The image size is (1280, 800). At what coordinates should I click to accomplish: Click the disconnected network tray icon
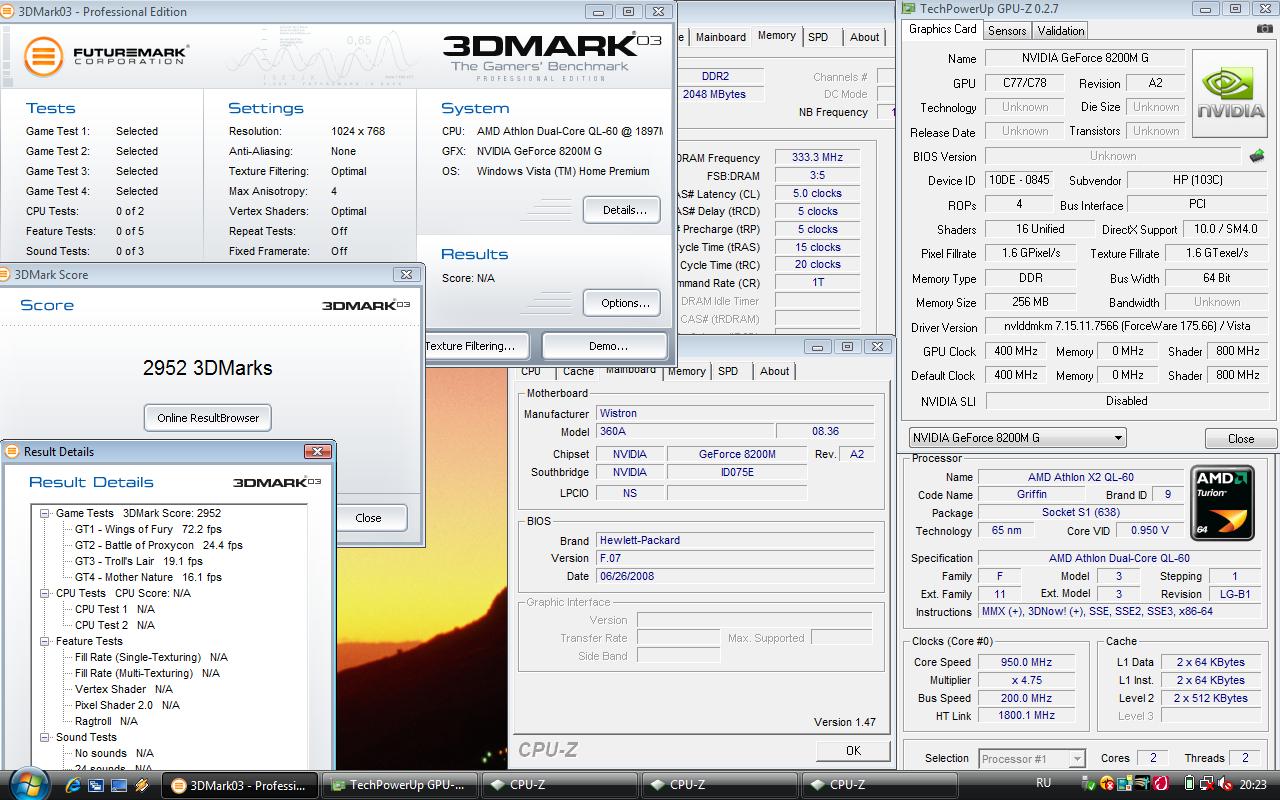pos(1206,784)
